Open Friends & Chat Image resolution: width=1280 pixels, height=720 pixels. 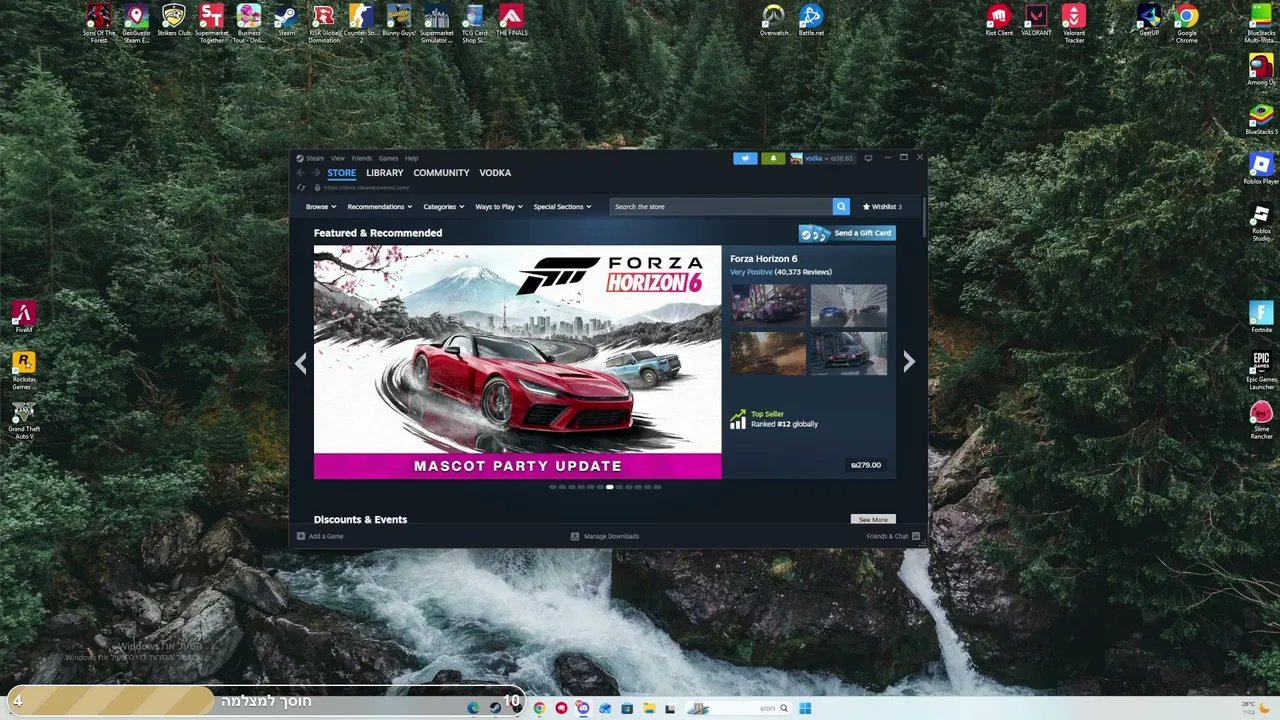point(893,536)
